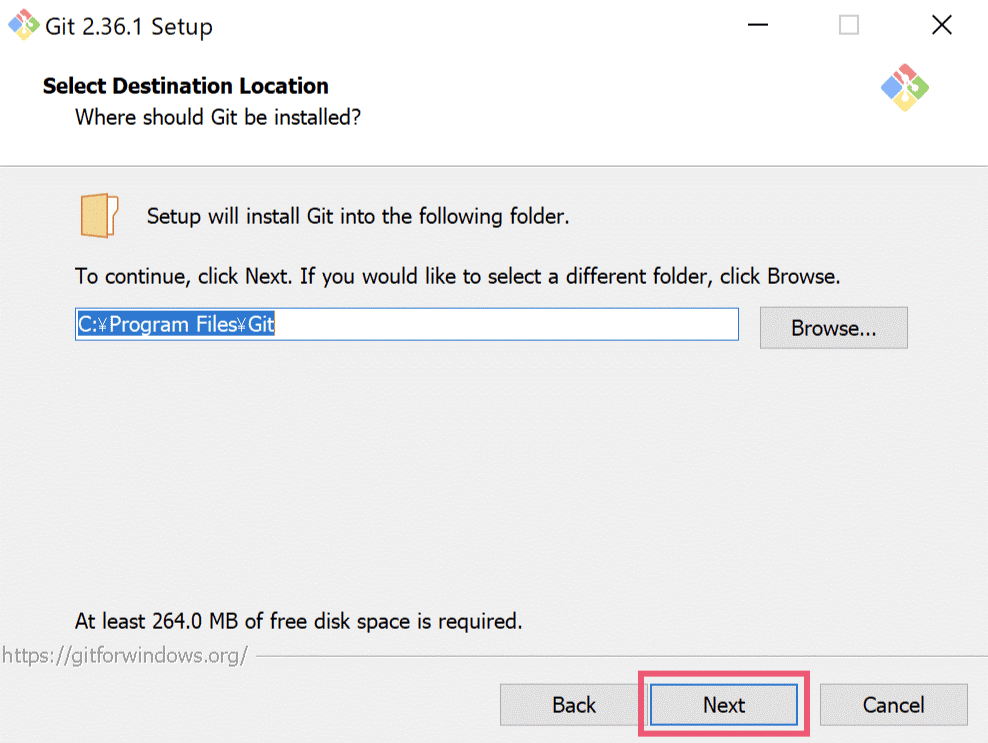988x743 pixels.
Task: Click the separator line beside the URL
Action: point(621,656)
